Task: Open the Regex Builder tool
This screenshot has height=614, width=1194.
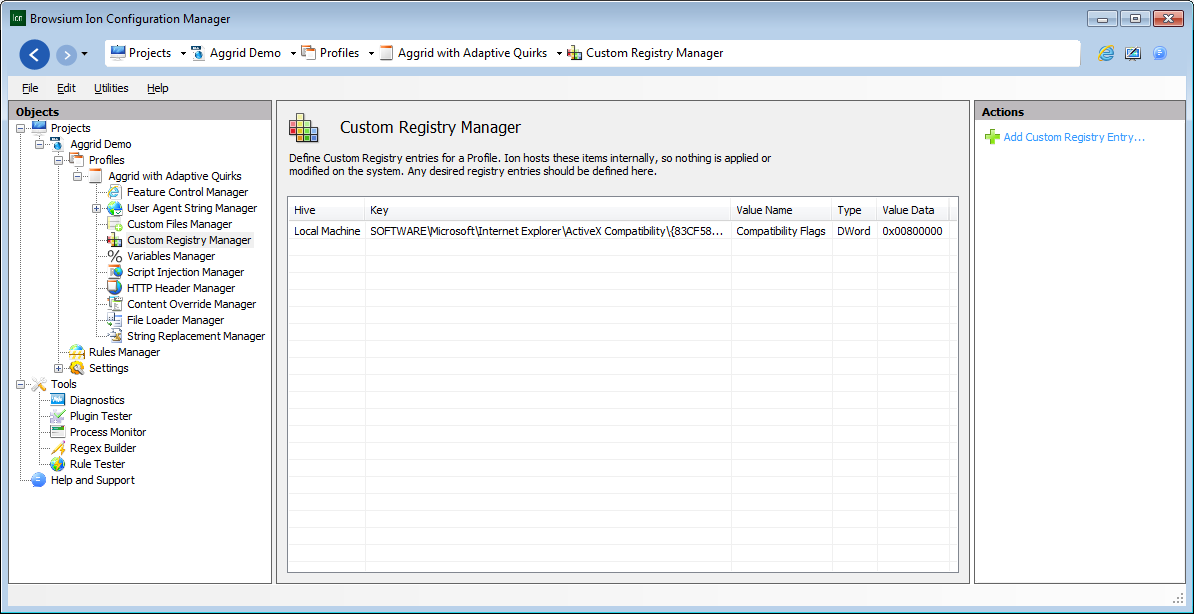Action: click(102, 448)
